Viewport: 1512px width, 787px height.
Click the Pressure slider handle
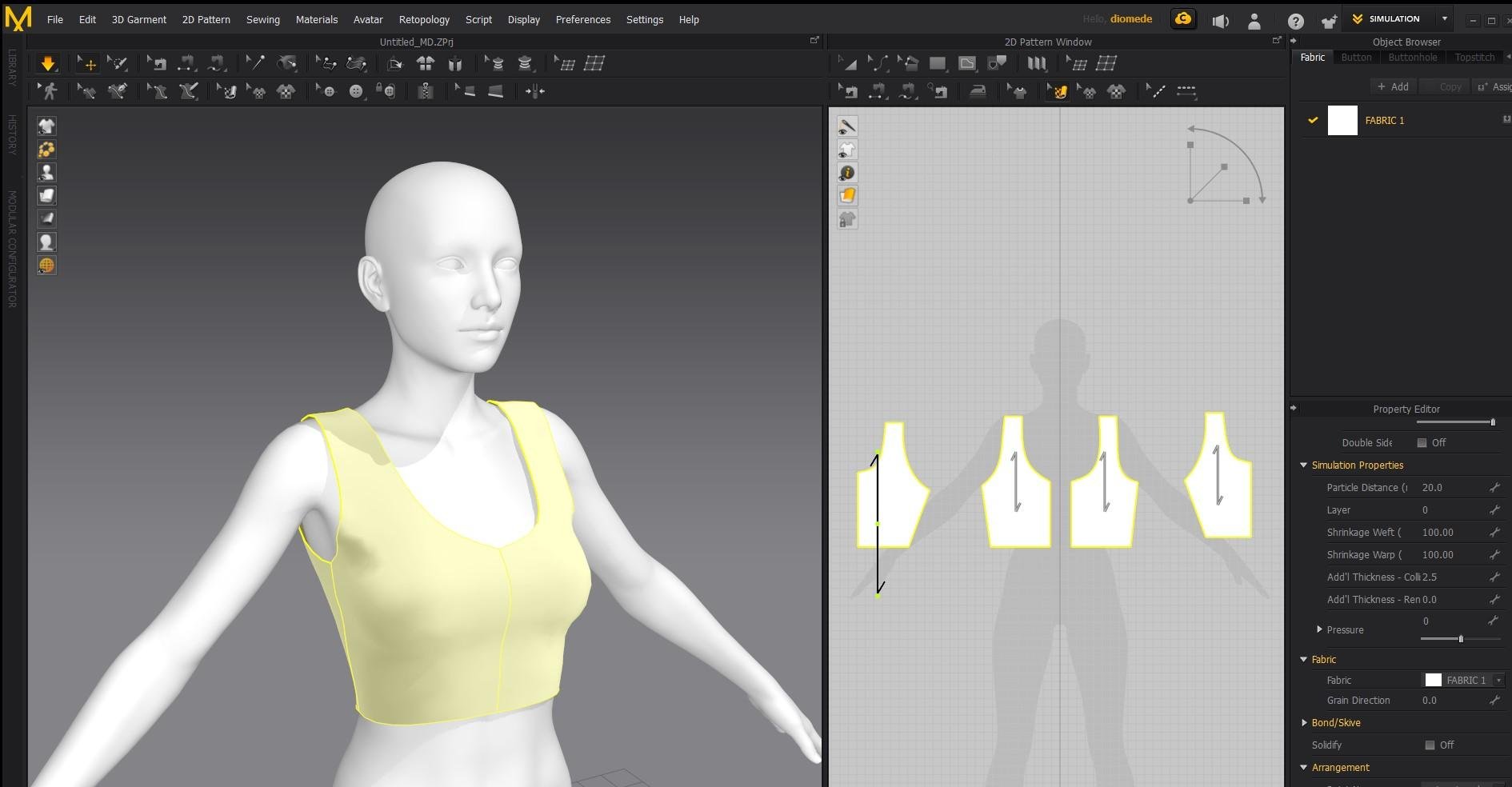[1461, 639]
